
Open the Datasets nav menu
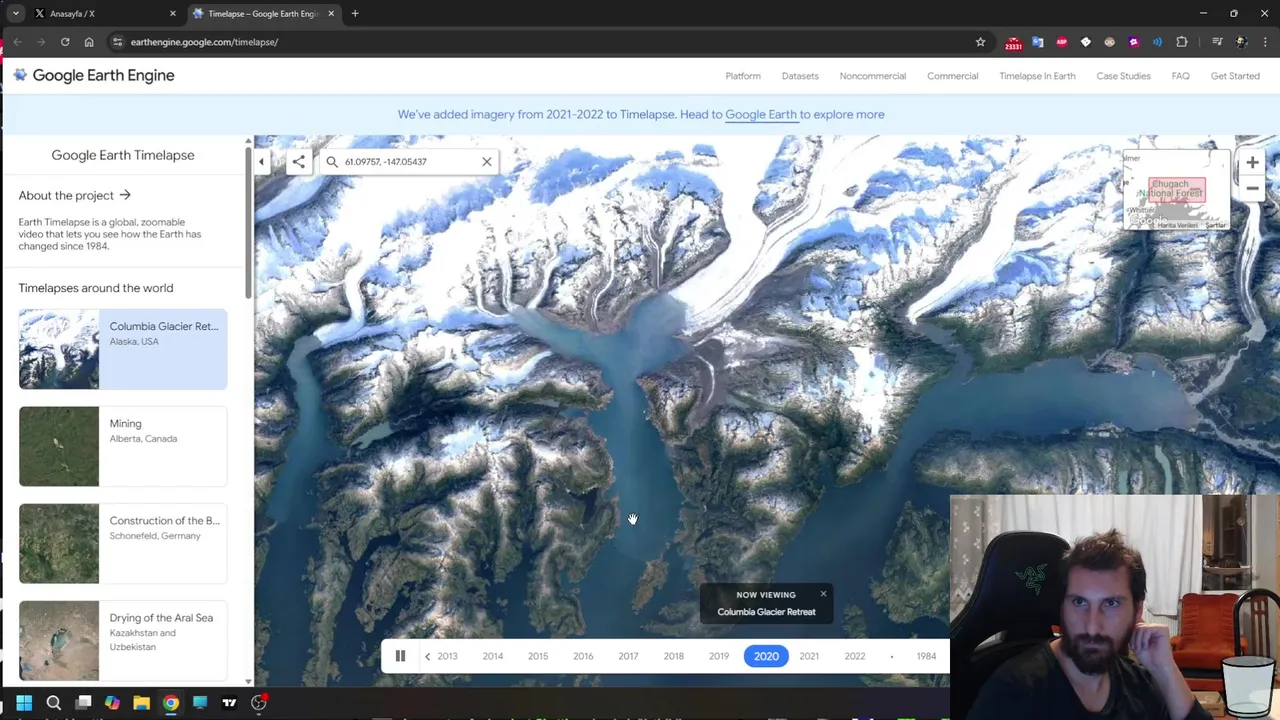(800, 76)
